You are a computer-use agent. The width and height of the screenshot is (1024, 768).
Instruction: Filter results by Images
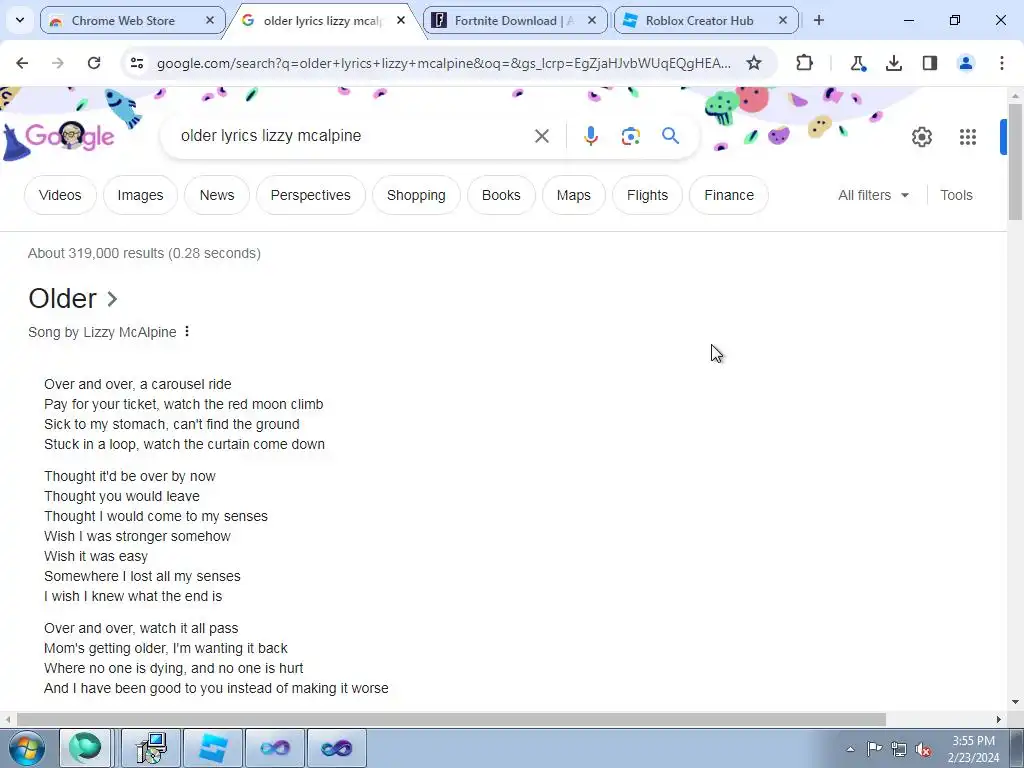coord(140,195)
